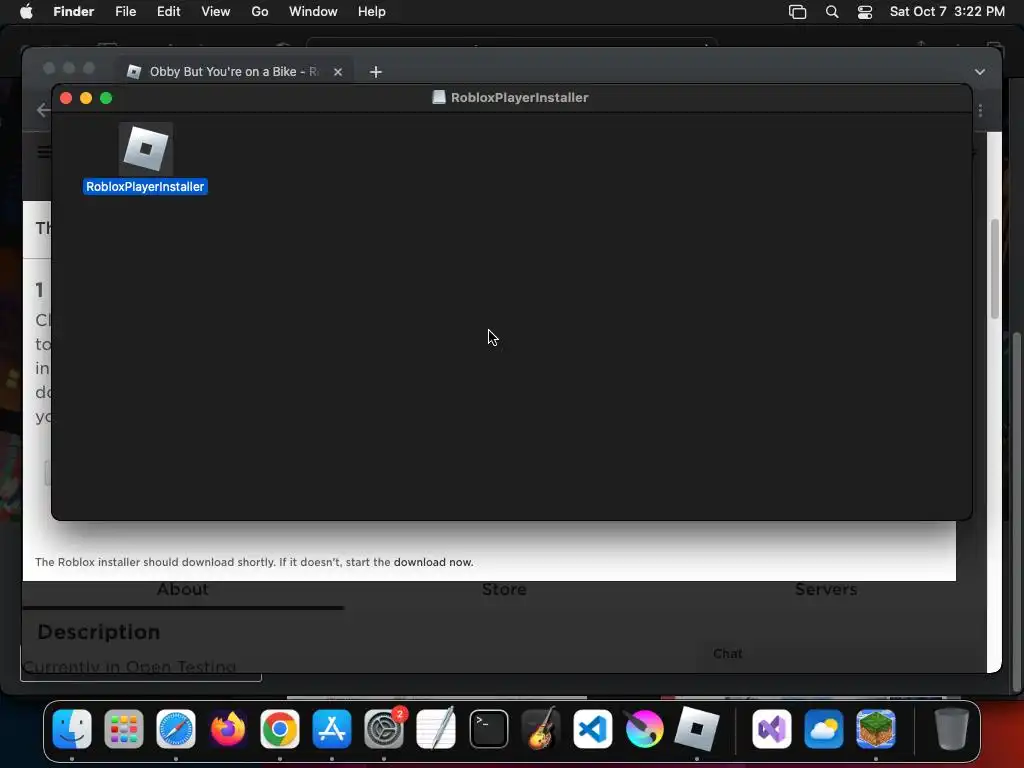Expand the browser tab list chevron

pos(980,72)
